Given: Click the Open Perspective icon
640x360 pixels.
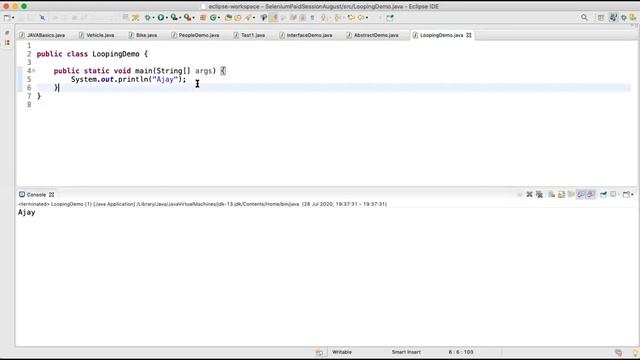Looking at the screenshot, I should coord(601,18).
